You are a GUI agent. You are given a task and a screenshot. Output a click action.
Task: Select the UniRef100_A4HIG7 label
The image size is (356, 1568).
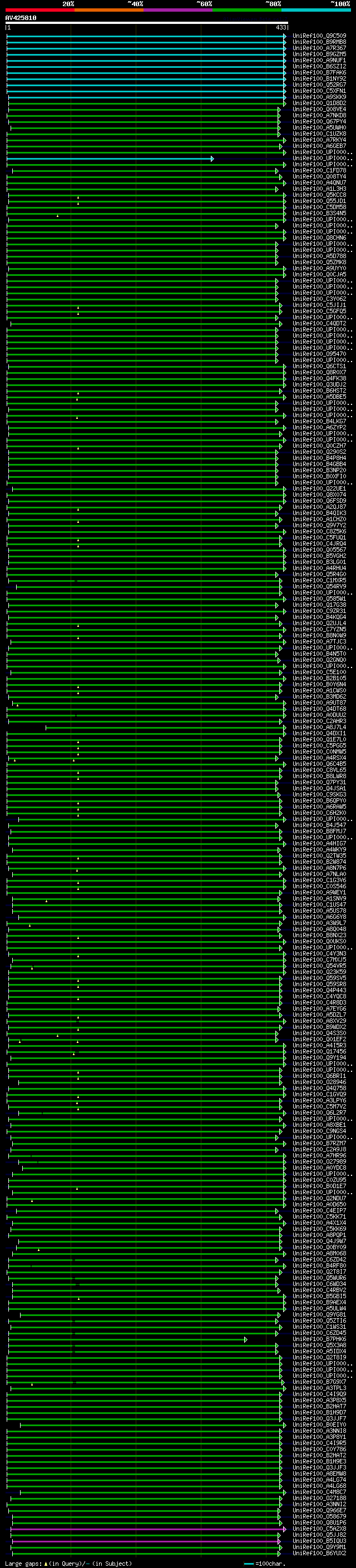pos(319,843)
